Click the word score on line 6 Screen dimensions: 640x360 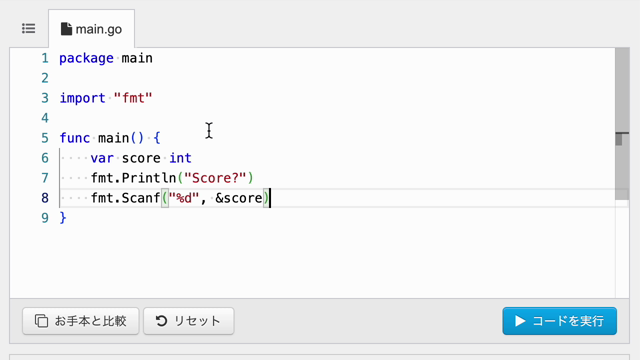coord(141,158)
